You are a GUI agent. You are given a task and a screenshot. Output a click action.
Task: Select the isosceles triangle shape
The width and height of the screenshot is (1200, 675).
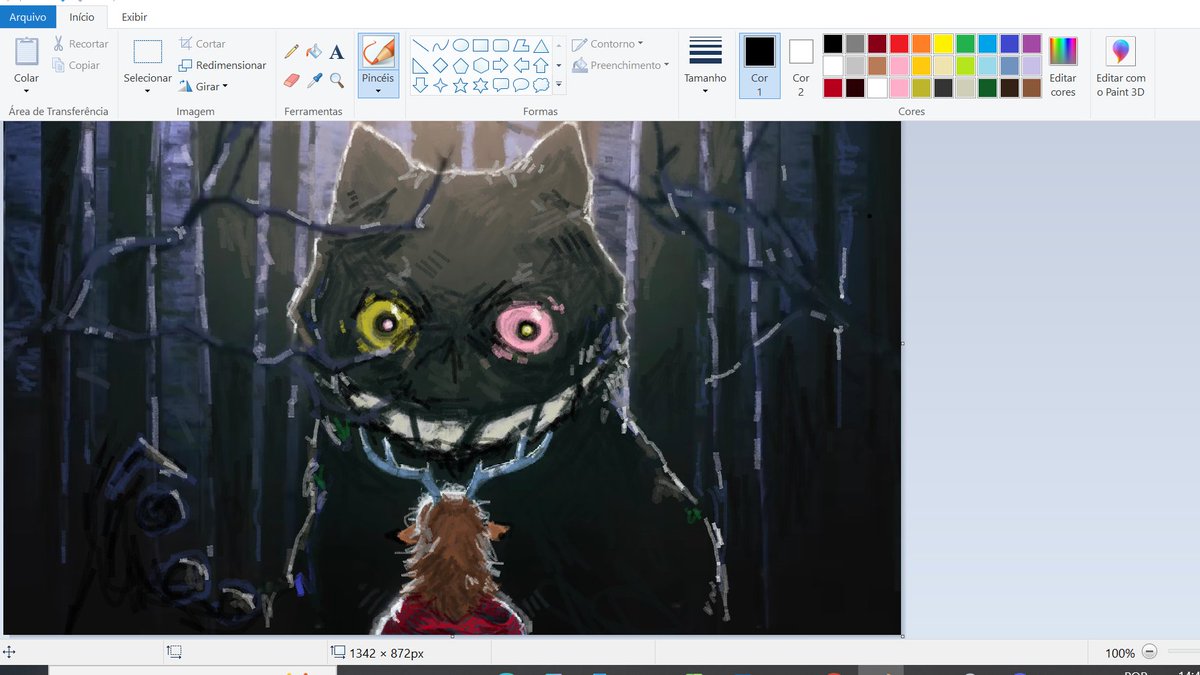click(541, 45)
